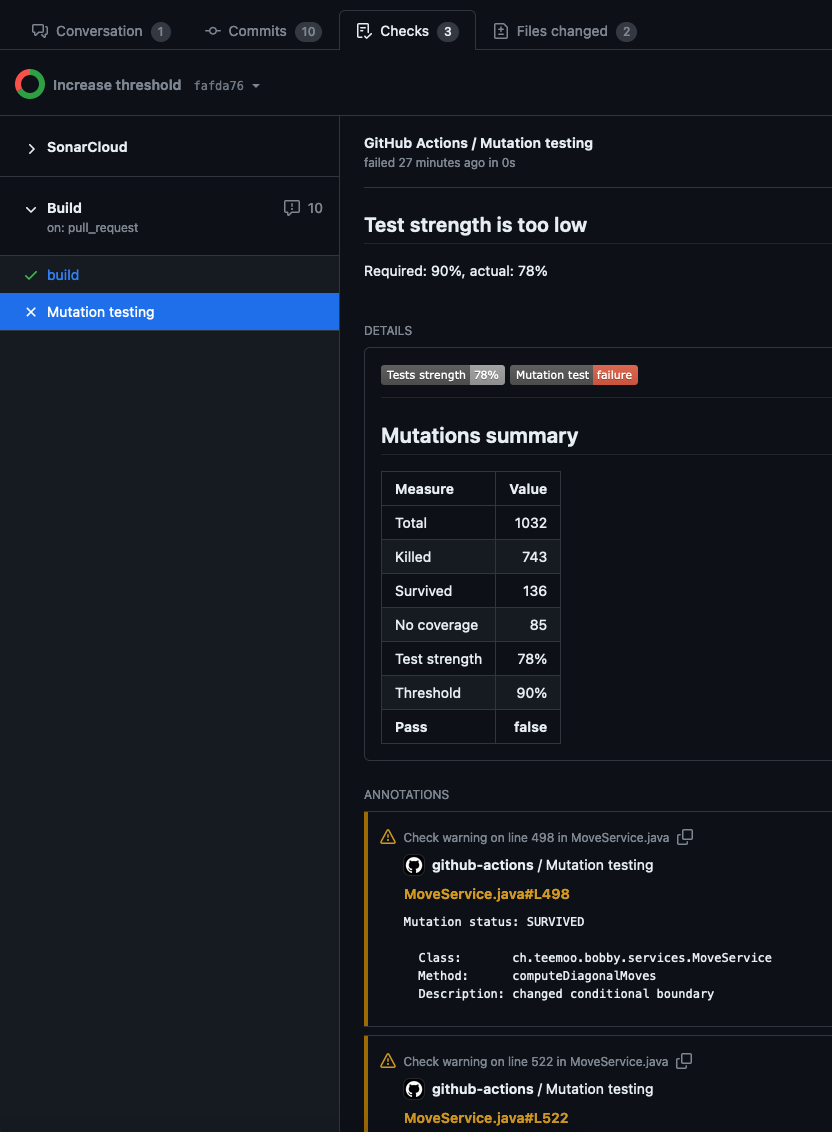The height and width of the screenshot is (1132, 832).
Task: Click the commit status circle icon
Action: pyautogui.click(x=30, y=84)
